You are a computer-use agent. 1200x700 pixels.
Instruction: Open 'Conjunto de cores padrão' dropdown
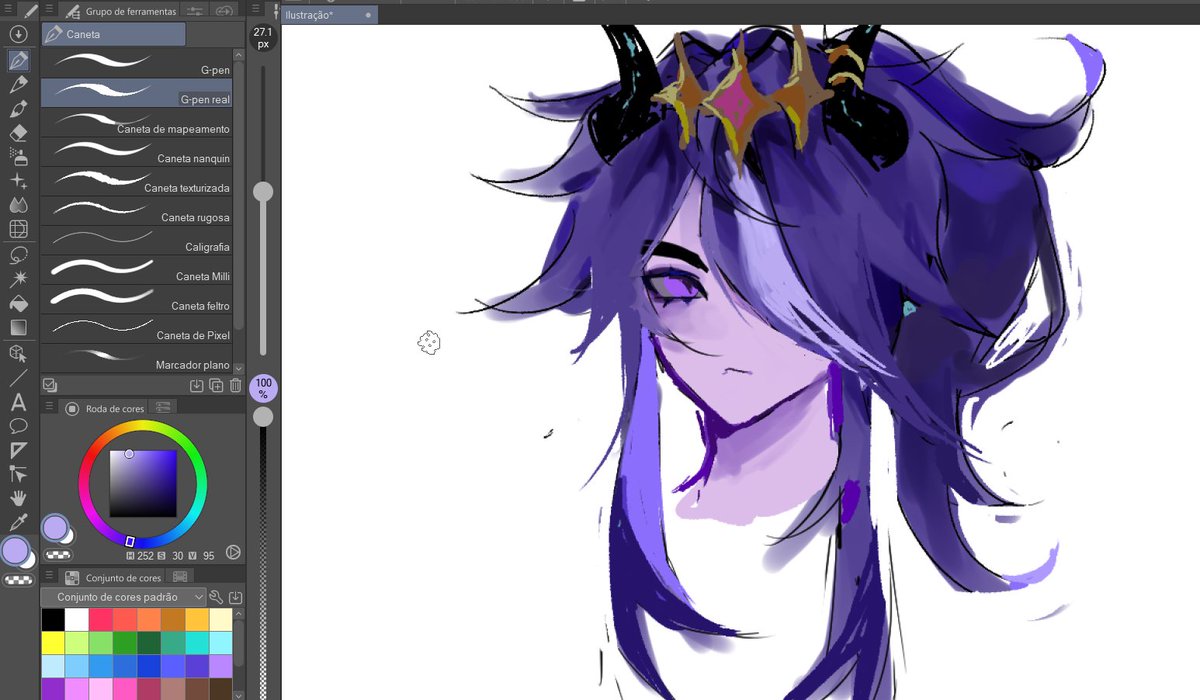124,597
